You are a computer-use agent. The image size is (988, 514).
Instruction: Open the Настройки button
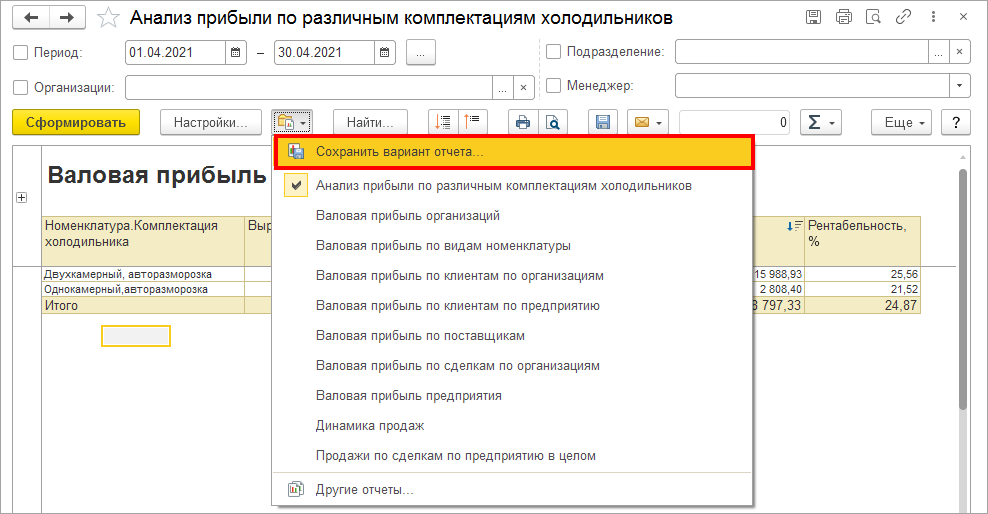click(x=210, y=122)
